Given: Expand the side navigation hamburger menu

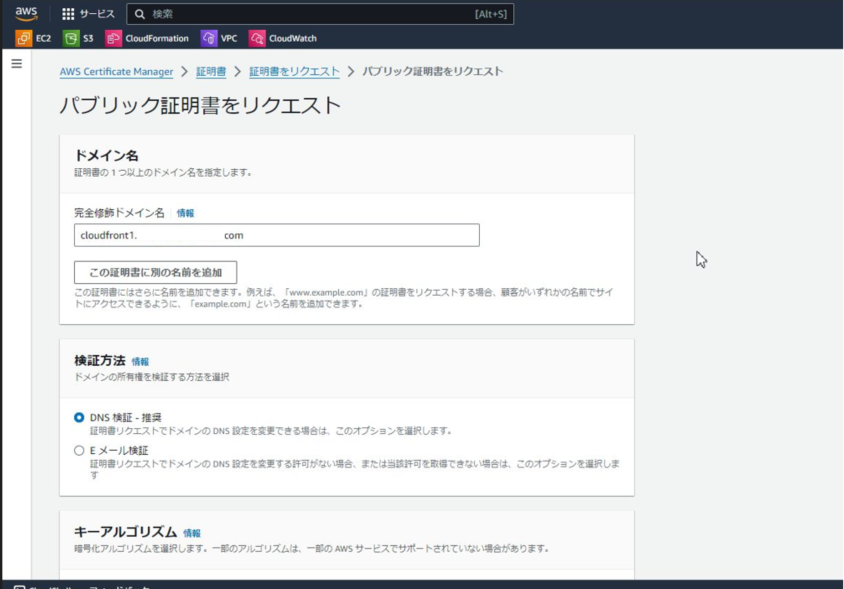Looking at the screenshot, I should [x=17, y=64].
